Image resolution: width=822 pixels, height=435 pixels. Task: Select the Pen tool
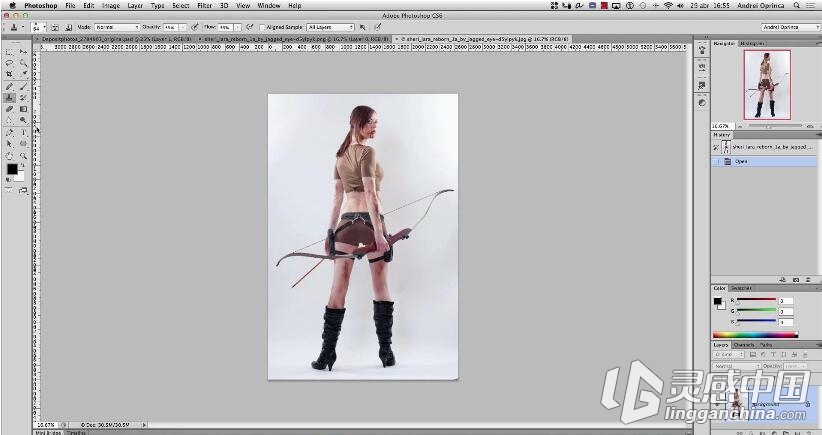[9, 133]
